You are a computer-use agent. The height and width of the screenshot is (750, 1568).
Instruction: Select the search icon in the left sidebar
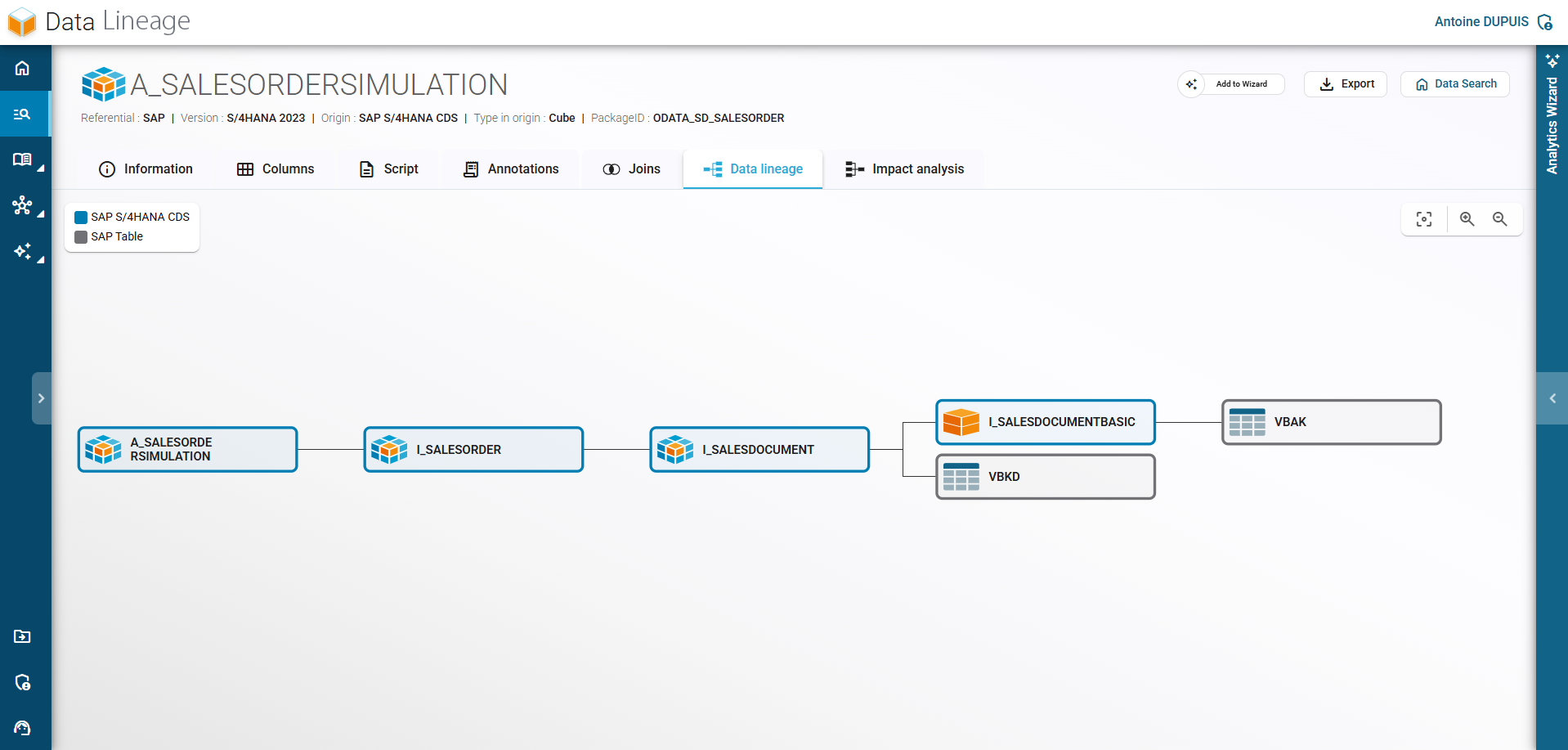22,114
